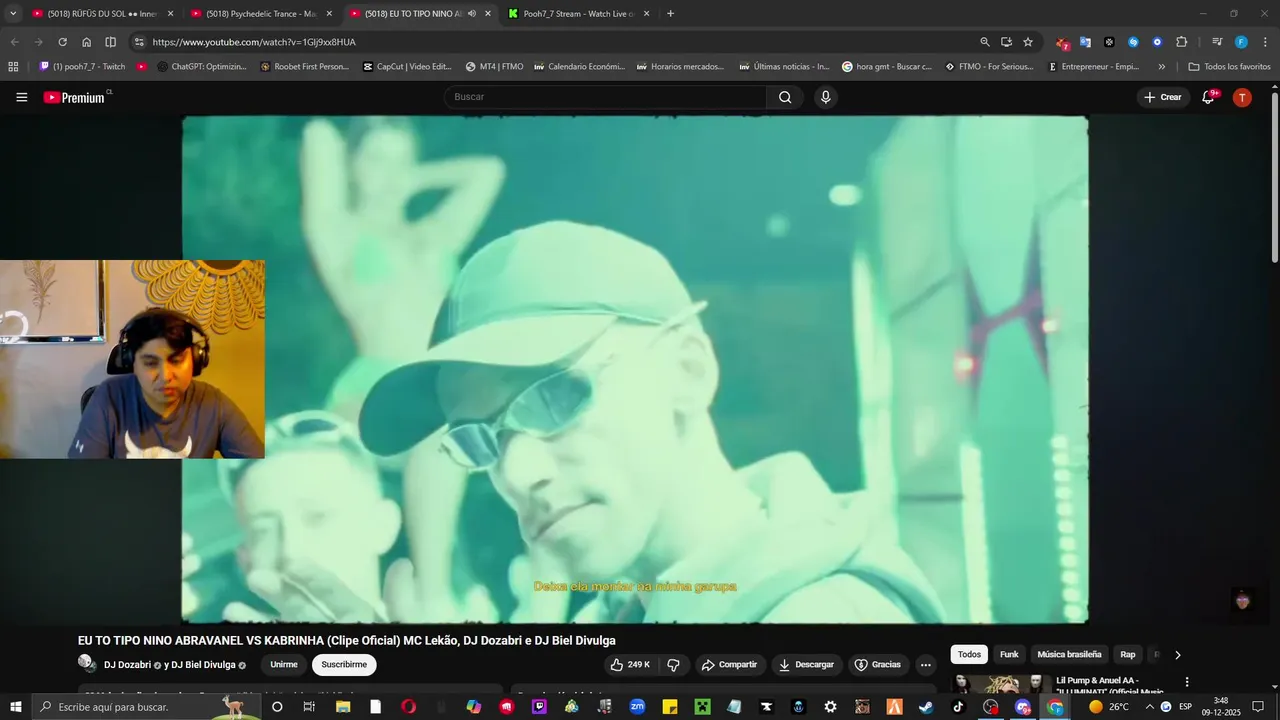Click the Unirme button
This screenshot has width=1280, height=720.
click(284, 664)
